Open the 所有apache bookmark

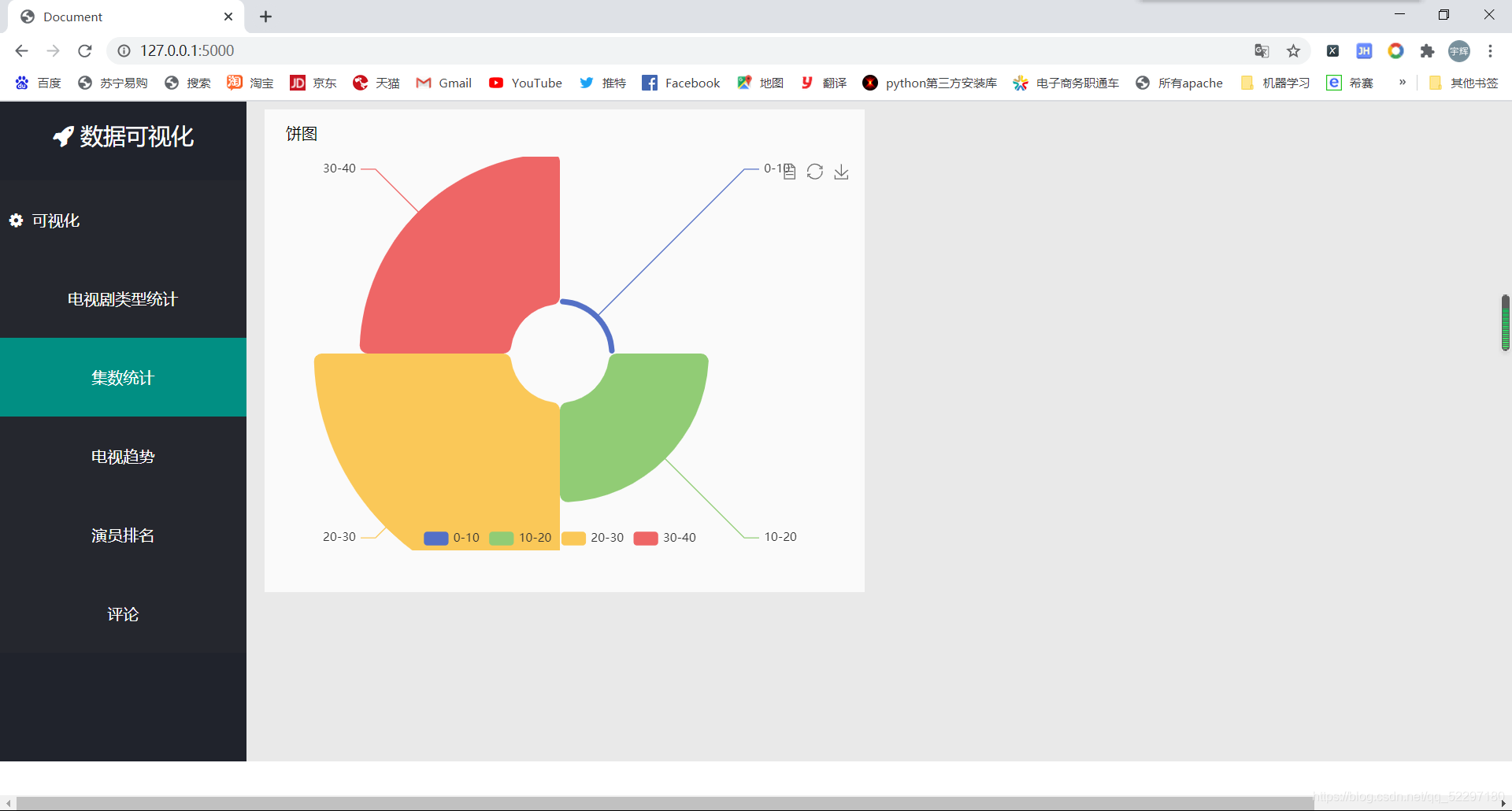(x=1180, y=83)
